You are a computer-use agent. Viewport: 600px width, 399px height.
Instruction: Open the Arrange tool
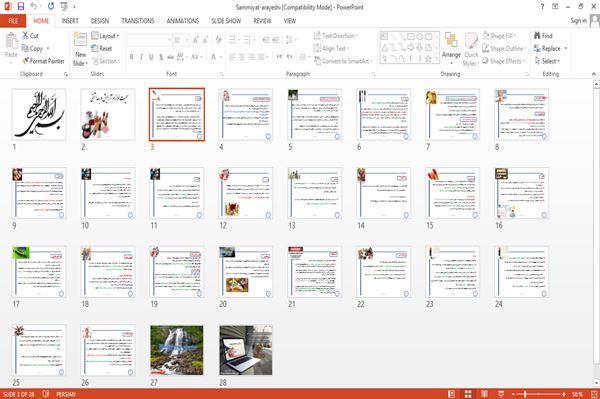pyautogui.click(x=451, y=49)
